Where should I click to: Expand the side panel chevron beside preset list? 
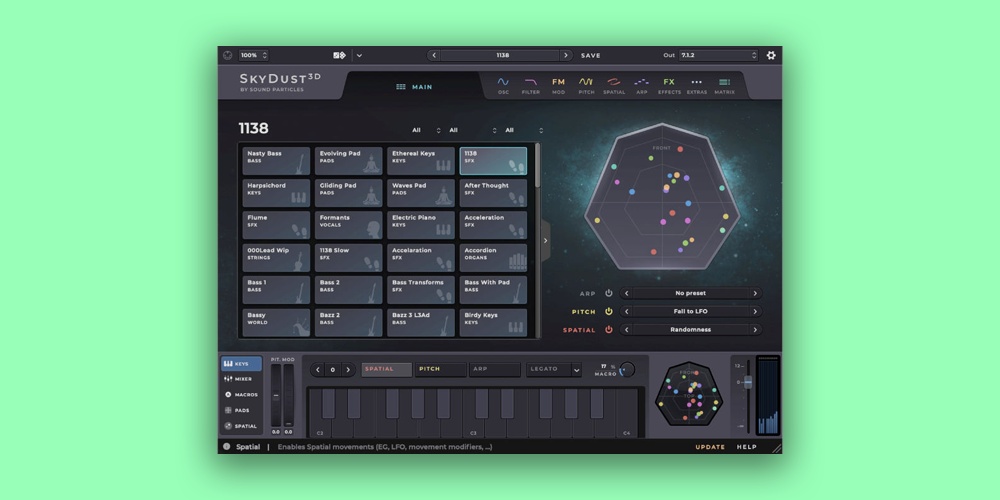pyautogui.click(x=545, y=240)
